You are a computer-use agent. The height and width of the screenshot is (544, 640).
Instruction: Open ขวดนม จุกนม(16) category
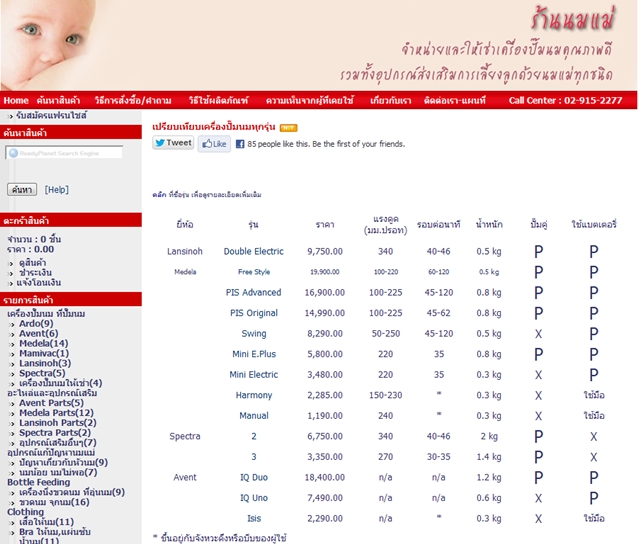point(54,502)
